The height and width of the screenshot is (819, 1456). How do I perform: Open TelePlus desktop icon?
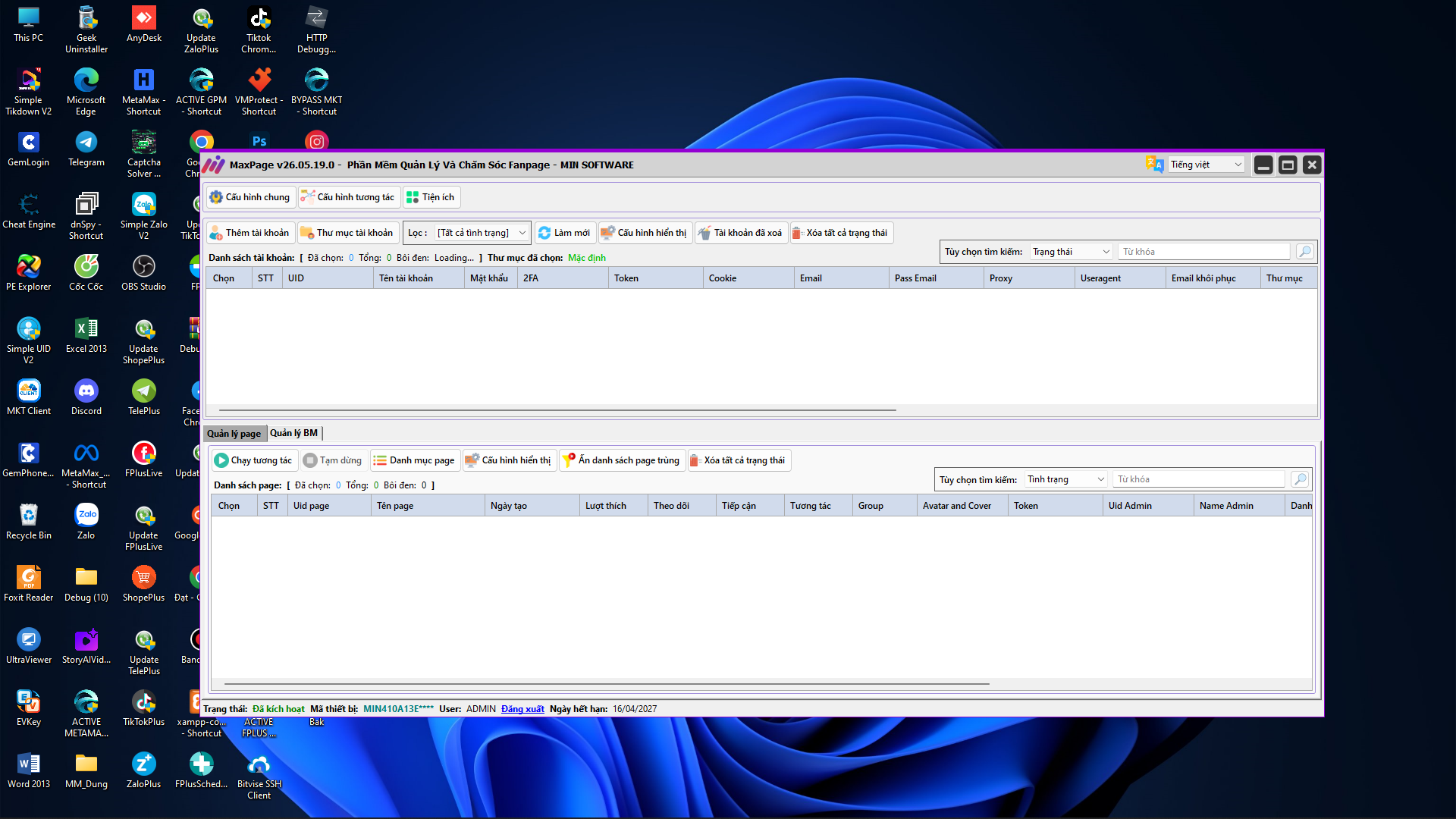click(x=143, y=398)
